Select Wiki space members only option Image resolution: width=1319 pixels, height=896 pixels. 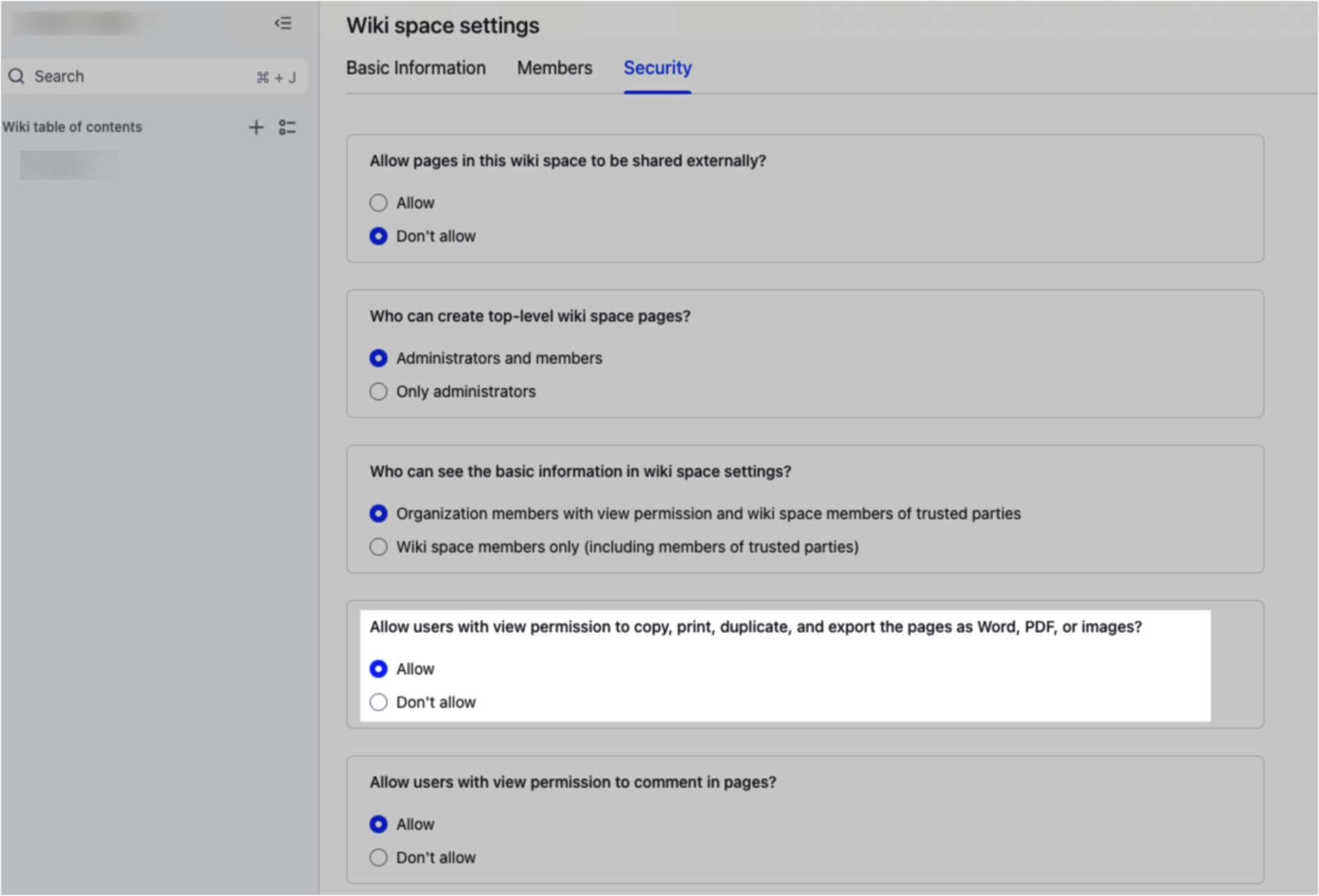pos(378,547)
